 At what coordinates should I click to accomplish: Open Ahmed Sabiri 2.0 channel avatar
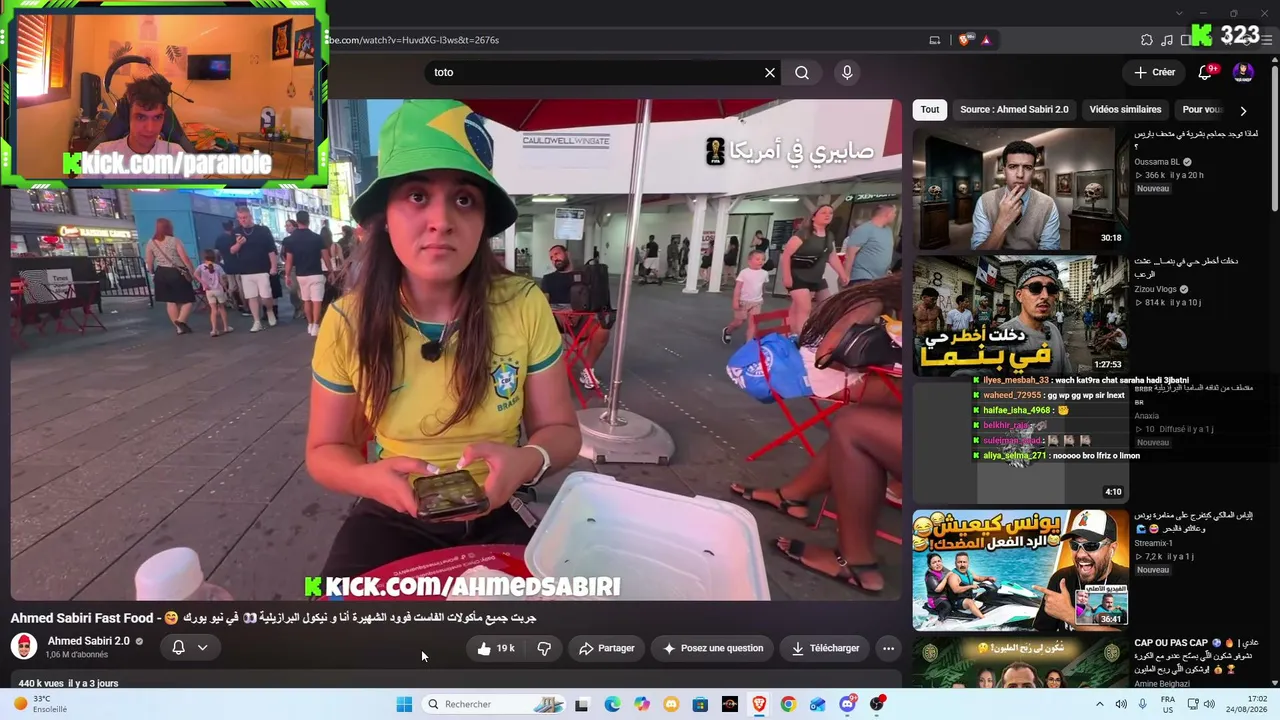24,646
